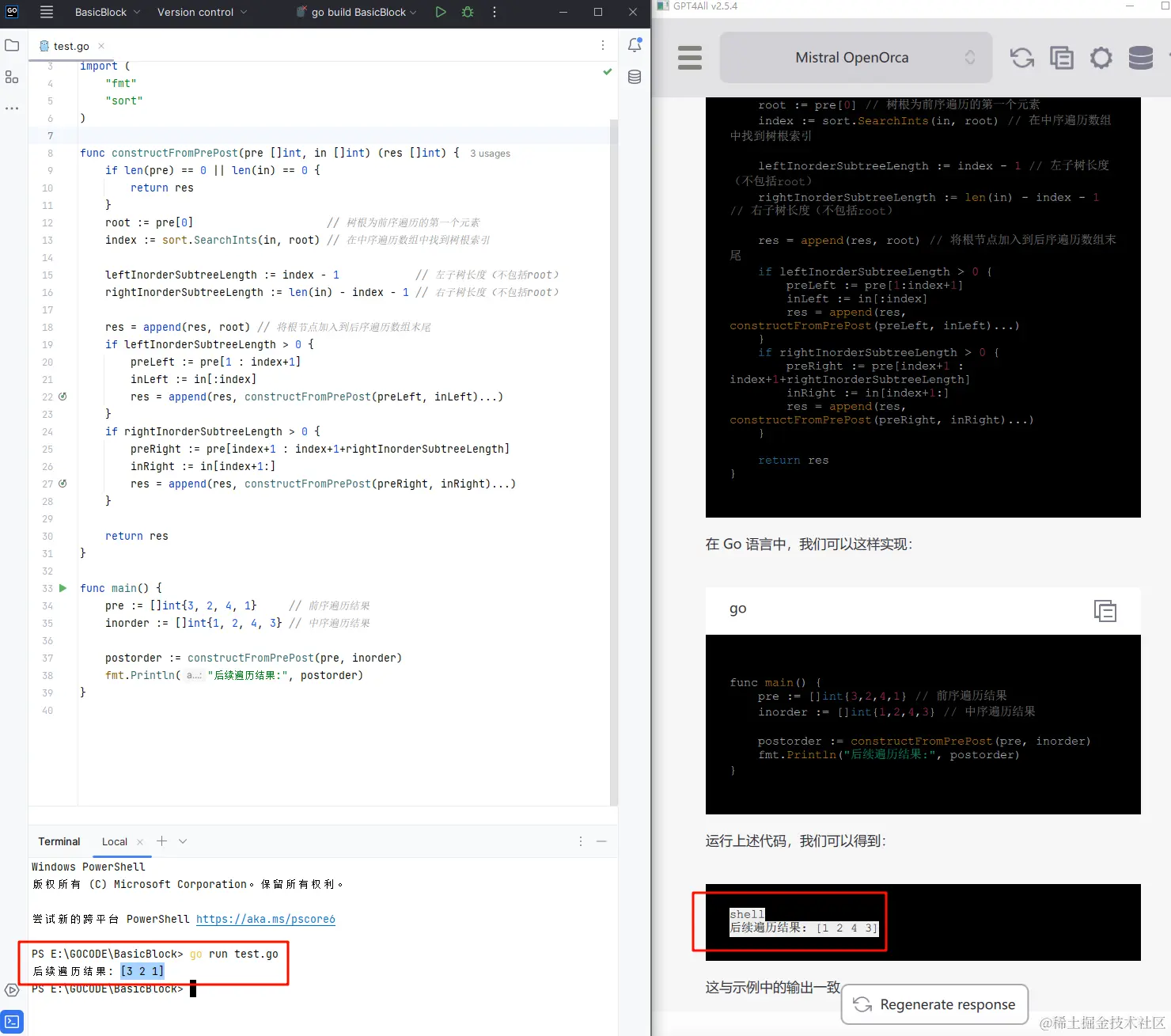This screenshot has height=1036, width=1171.
Task: Click the GPT4All reload model icon
Action: pyautogui.click(x=1022, y=58)
